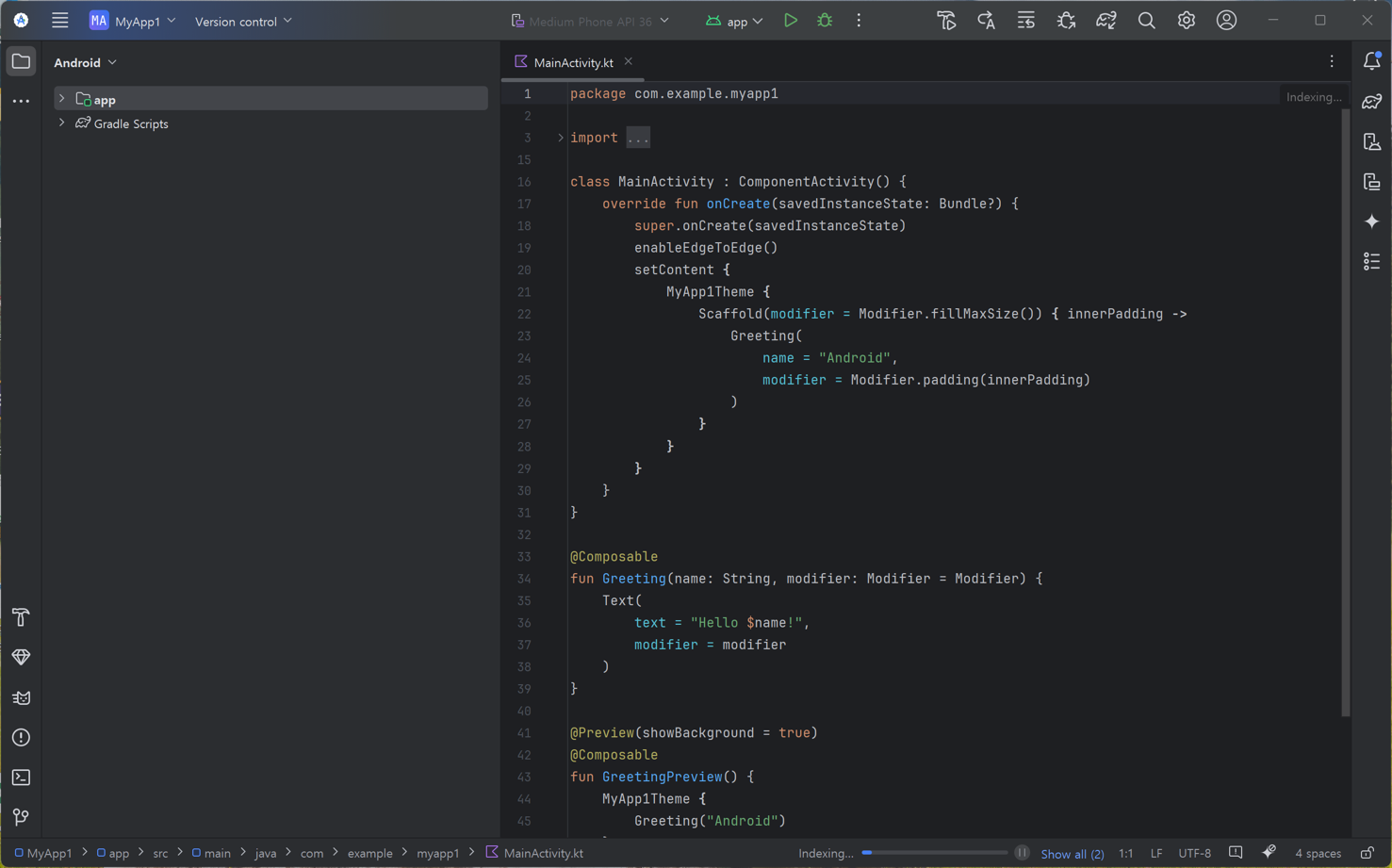The width and height of the screenshot is (1392, 868).
Task: Click the java breadcrumb item
Action: [x=266, y=853]
